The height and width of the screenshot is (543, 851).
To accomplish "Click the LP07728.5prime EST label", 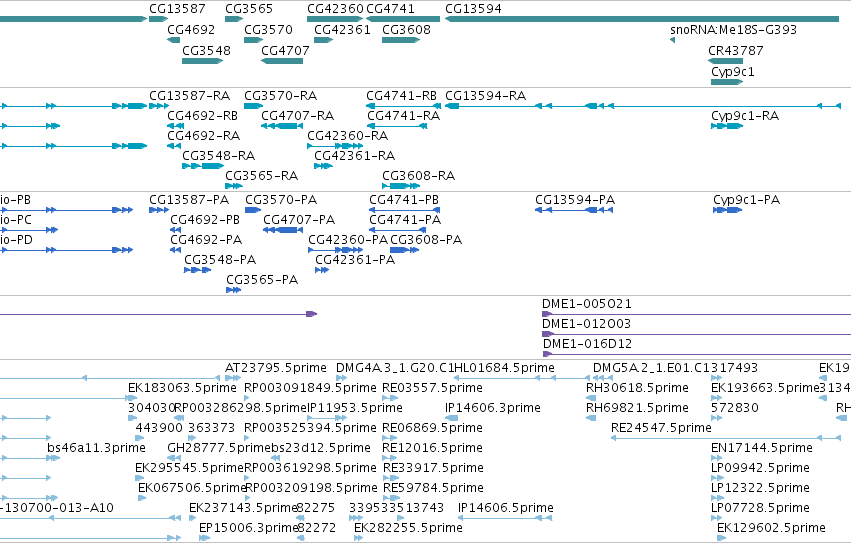I will pos(760,508).
